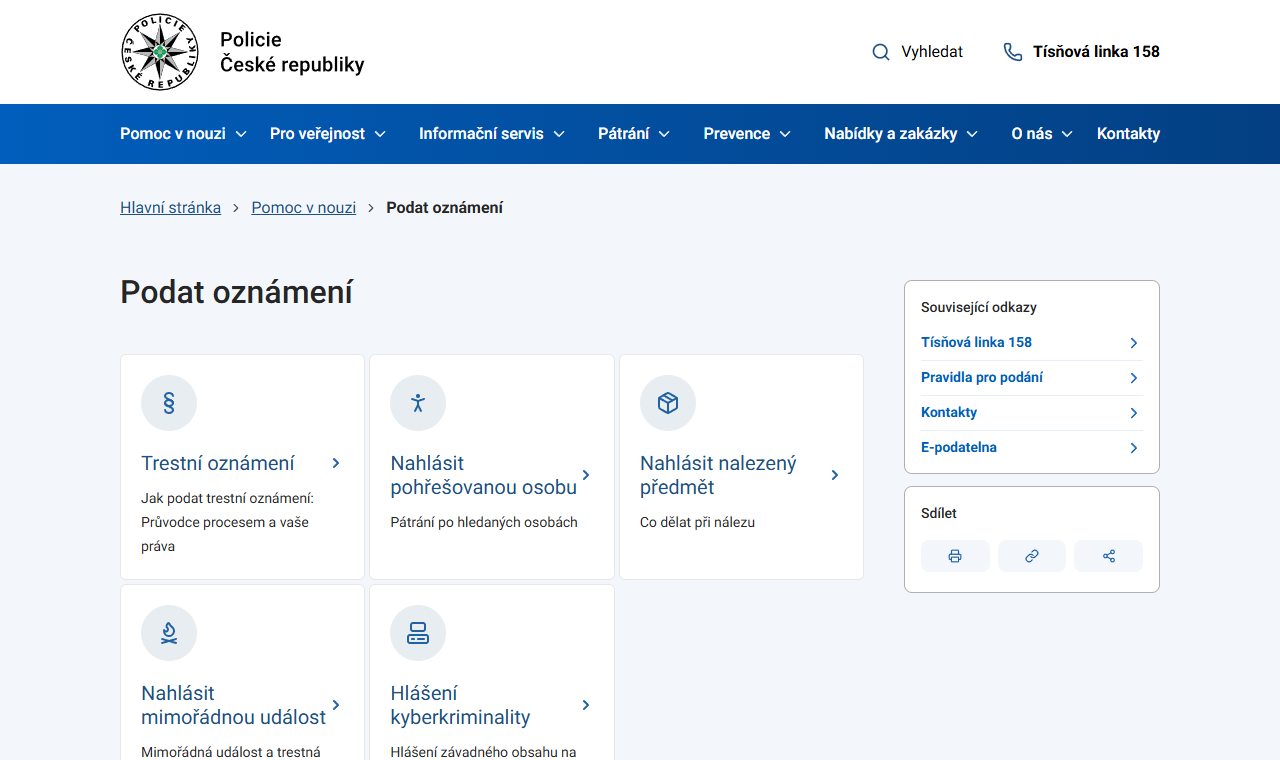
Task: Open the Informační servis dropdown
Action: coord(492,134)
